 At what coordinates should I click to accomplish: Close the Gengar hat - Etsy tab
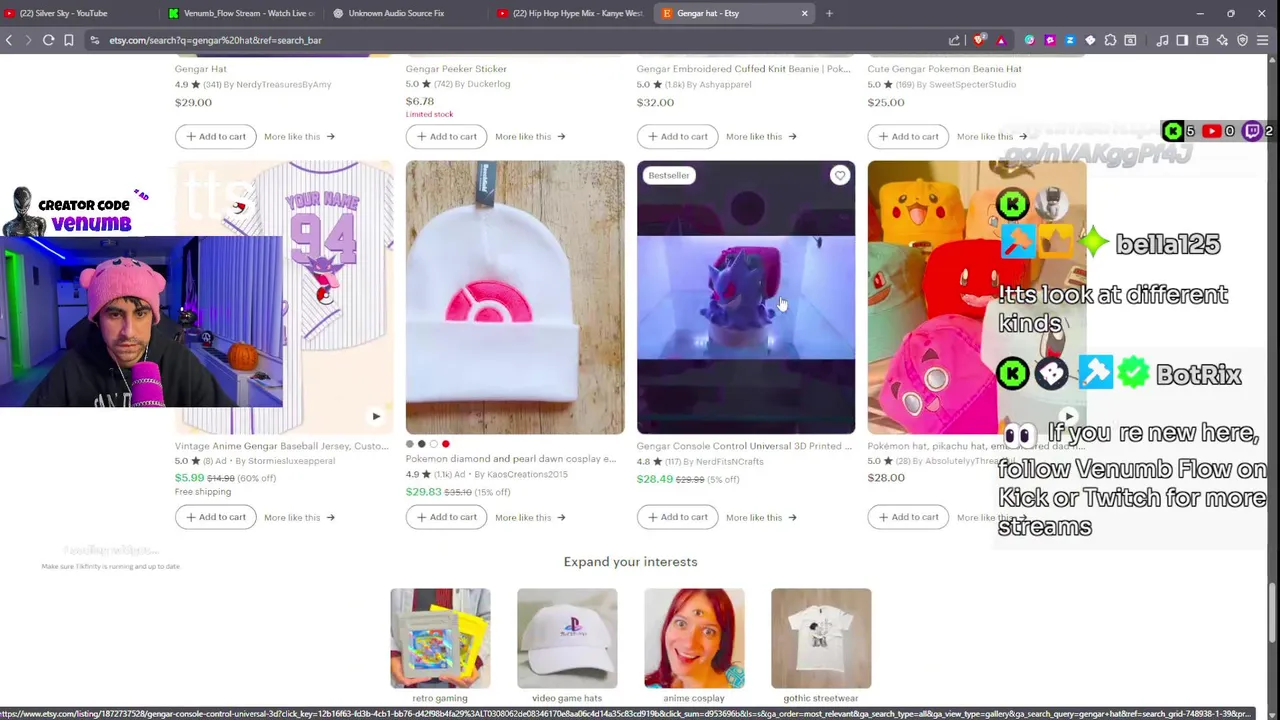pos(804,13)
